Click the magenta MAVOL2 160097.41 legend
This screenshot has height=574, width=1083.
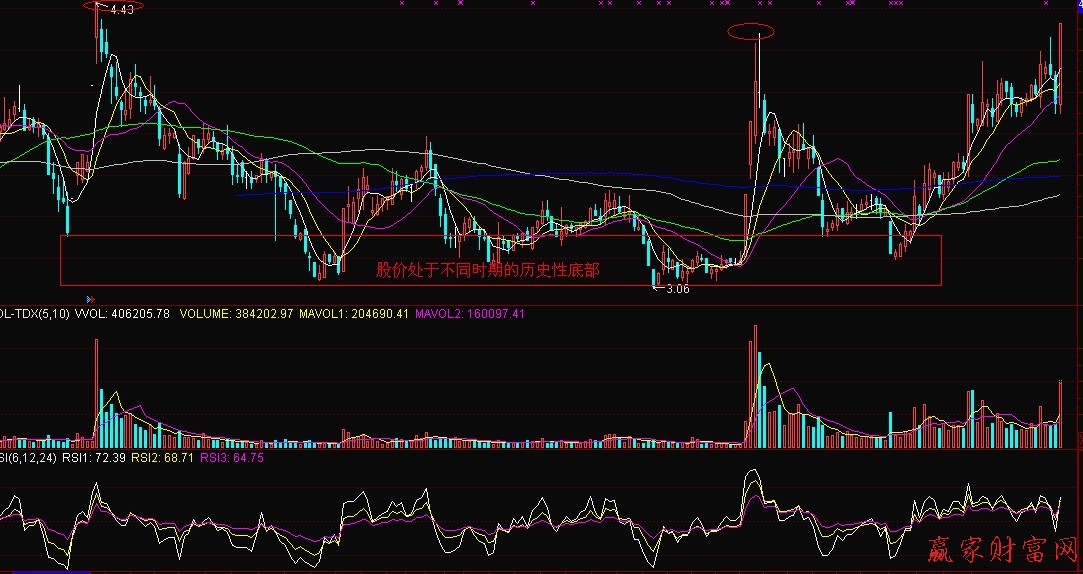click(x=470, y=314)
